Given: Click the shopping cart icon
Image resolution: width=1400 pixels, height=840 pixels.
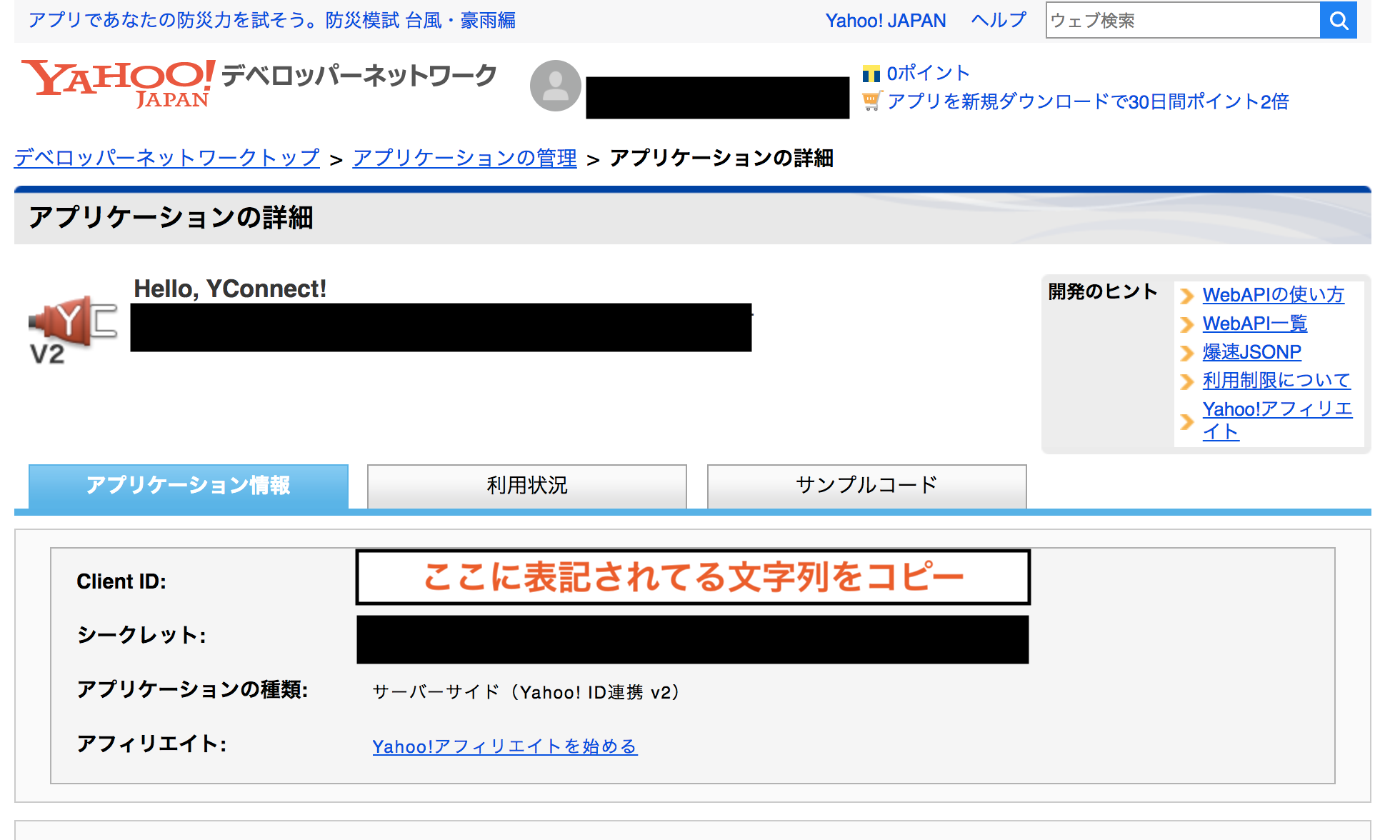Looking at the screenshot, I should tap(871, 101).
